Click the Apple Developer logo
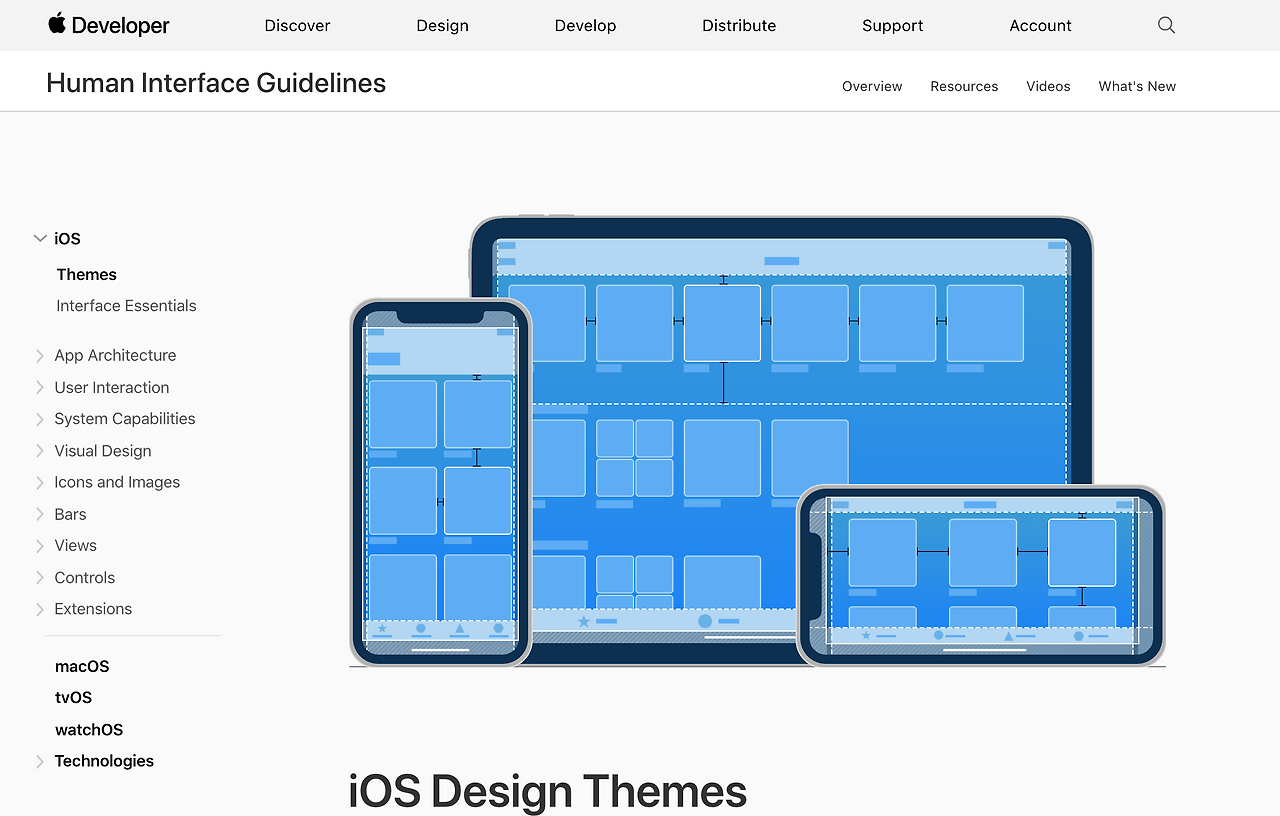 click(x=109, y=25)
